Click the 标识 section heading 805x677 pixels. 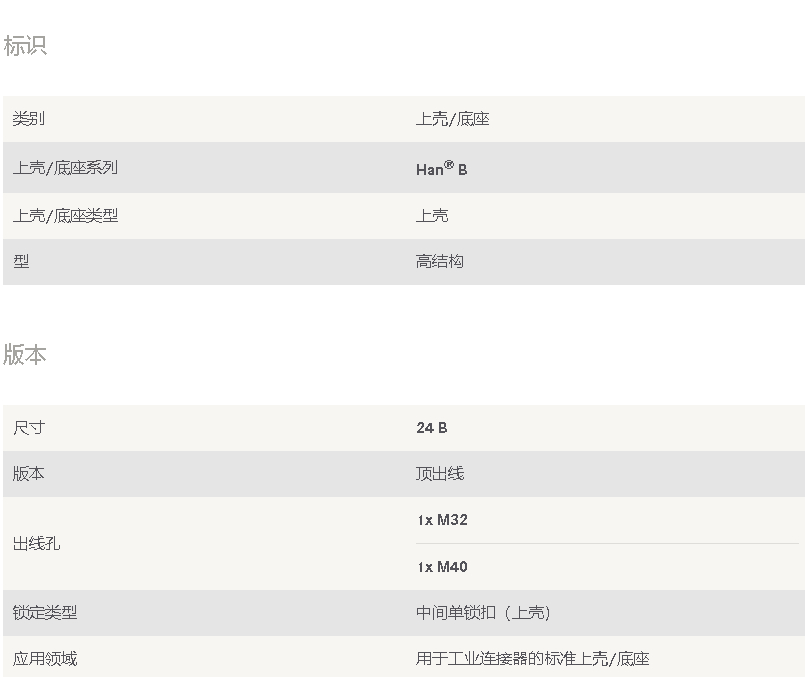click(x=25, y=46)
